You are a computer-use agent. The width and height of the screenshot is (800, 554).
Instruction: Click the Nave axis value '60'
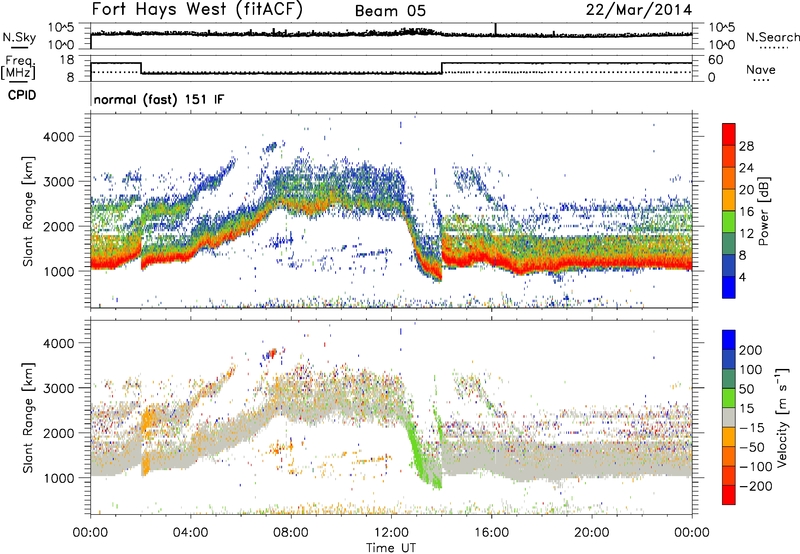(x=716, y=60)
